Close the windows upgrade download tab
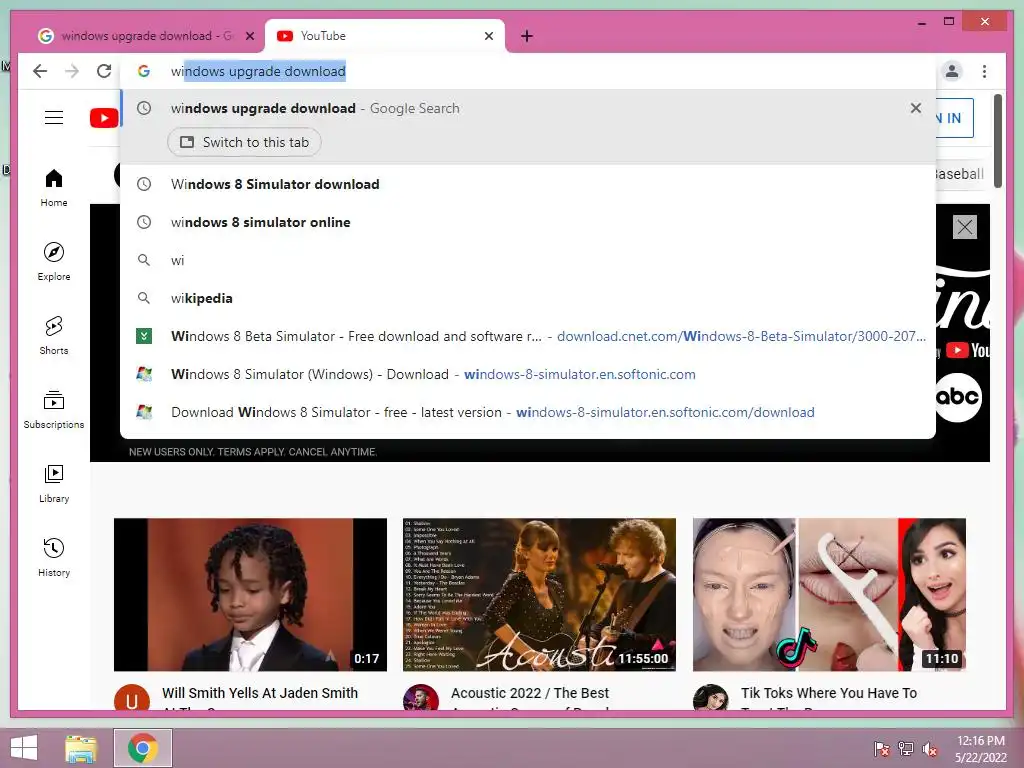 [x=249, y=36]
